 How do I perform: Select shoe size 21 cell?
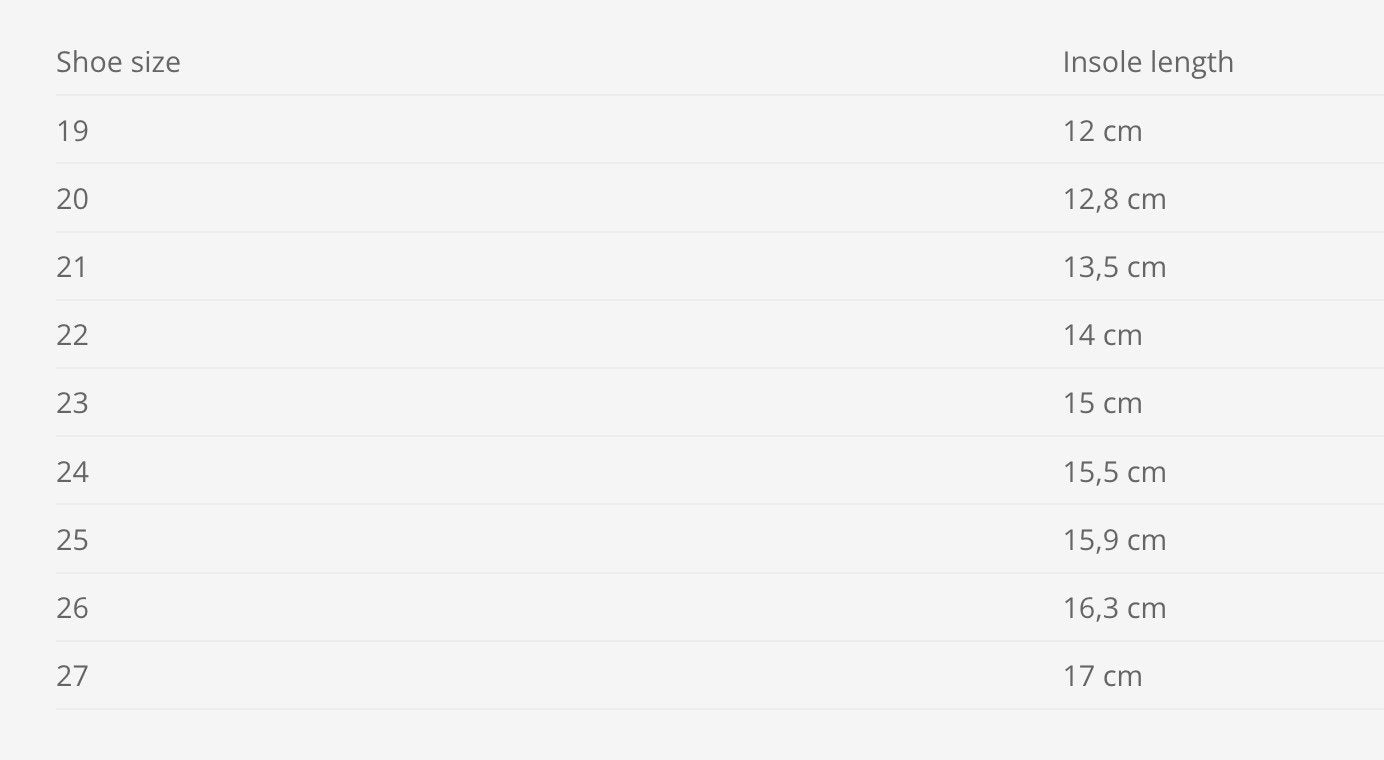pyautogui.click(x=72, y=267)
